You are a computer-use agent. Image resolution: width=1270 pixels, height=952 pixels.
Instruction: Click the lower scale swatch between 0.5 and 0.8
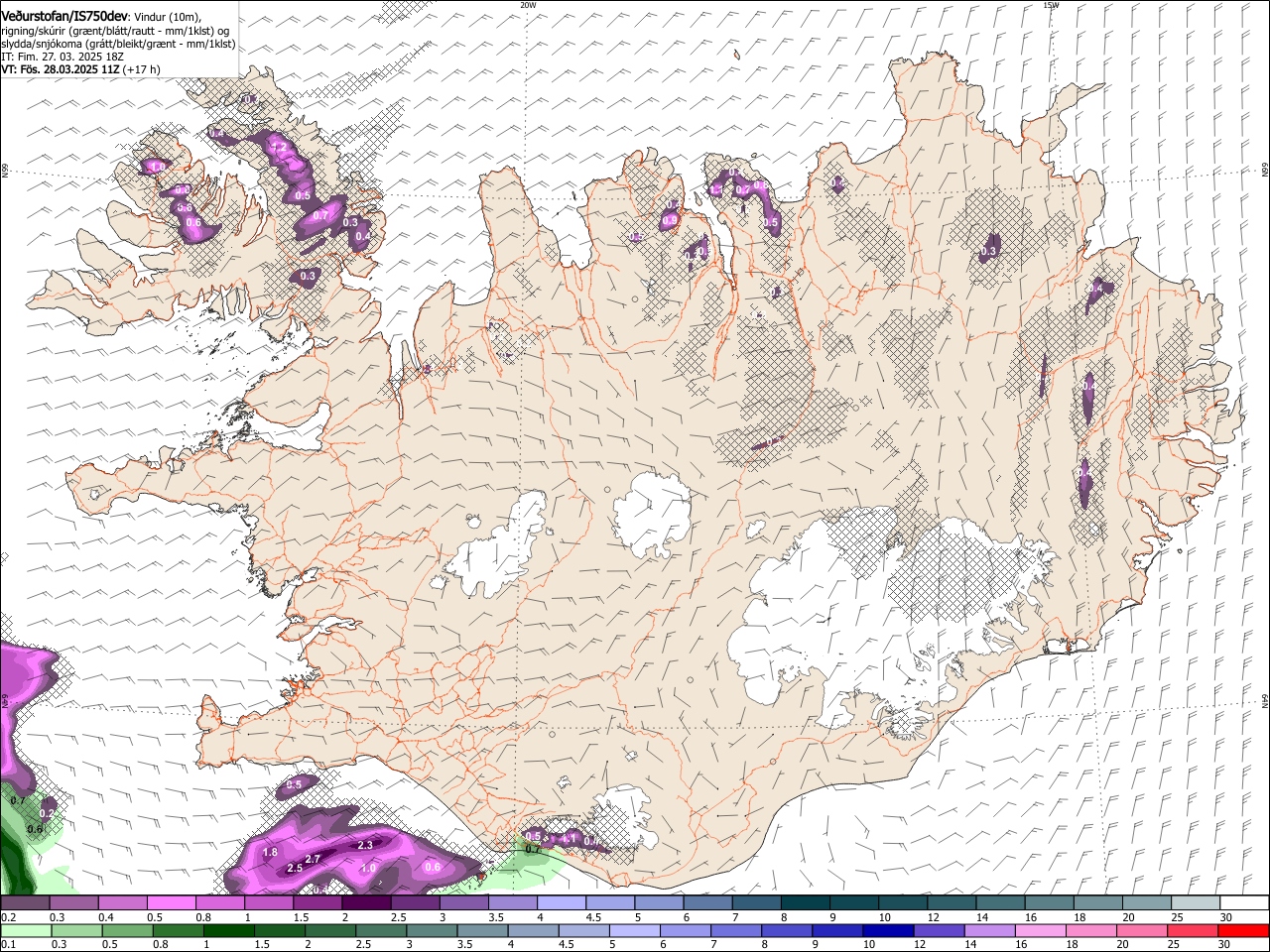[x=128, y=930]
